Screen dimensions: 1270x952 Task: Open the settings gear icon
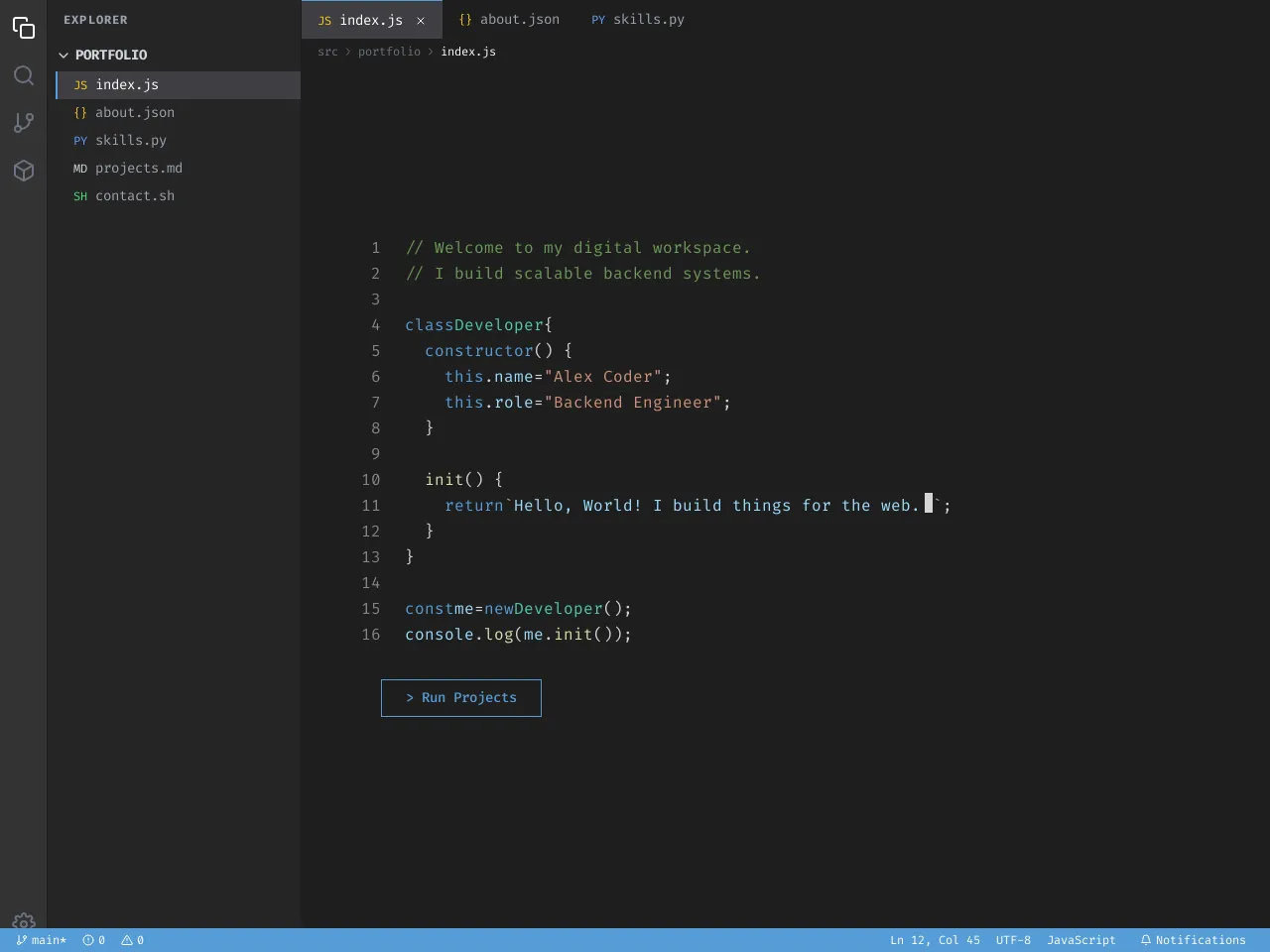[24, 920]
